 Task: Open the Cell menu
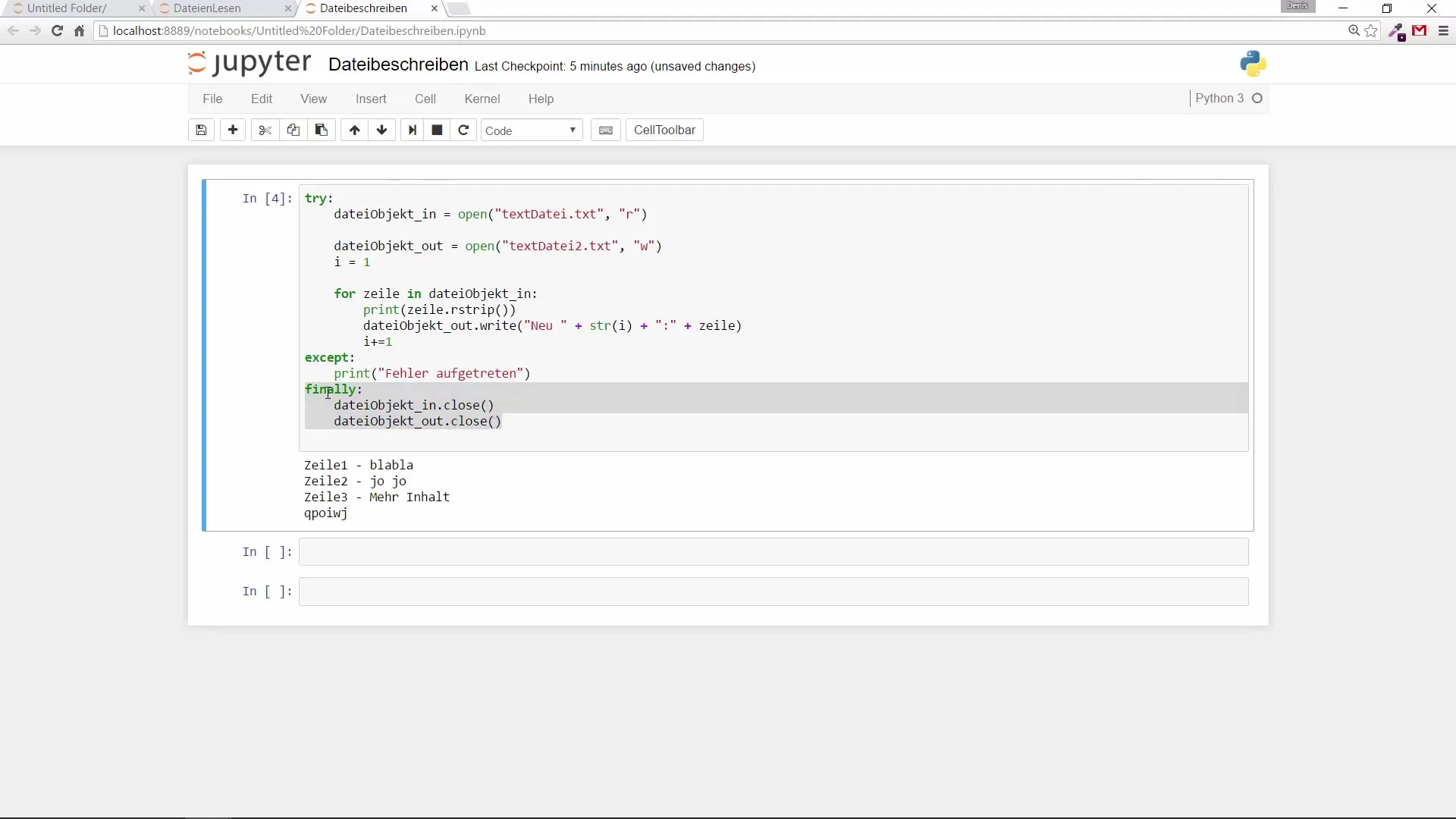tap(425, 99)
